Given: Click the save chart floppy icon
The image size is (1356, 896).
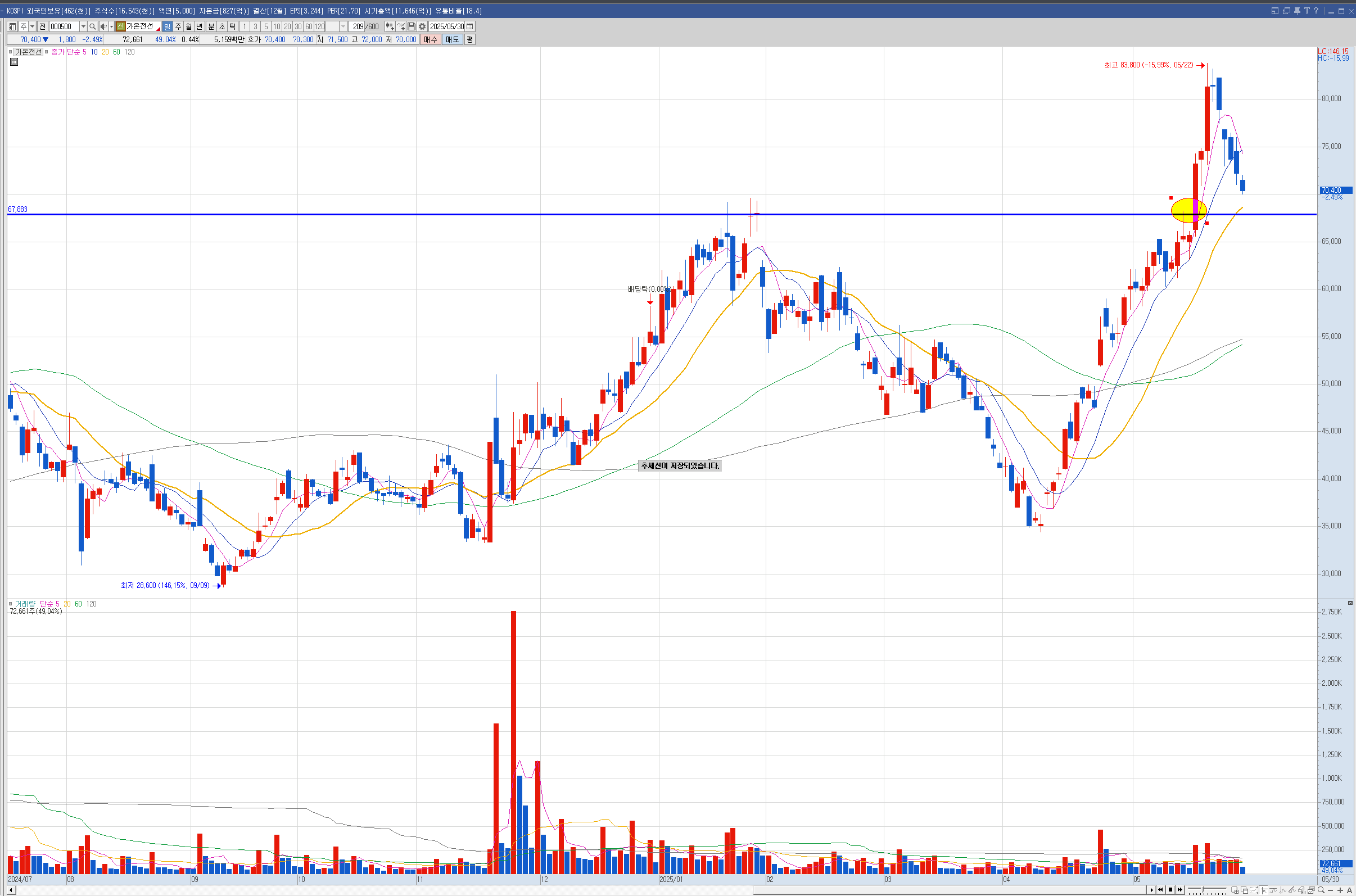Looking at the screenshot, I should [411, 26].
